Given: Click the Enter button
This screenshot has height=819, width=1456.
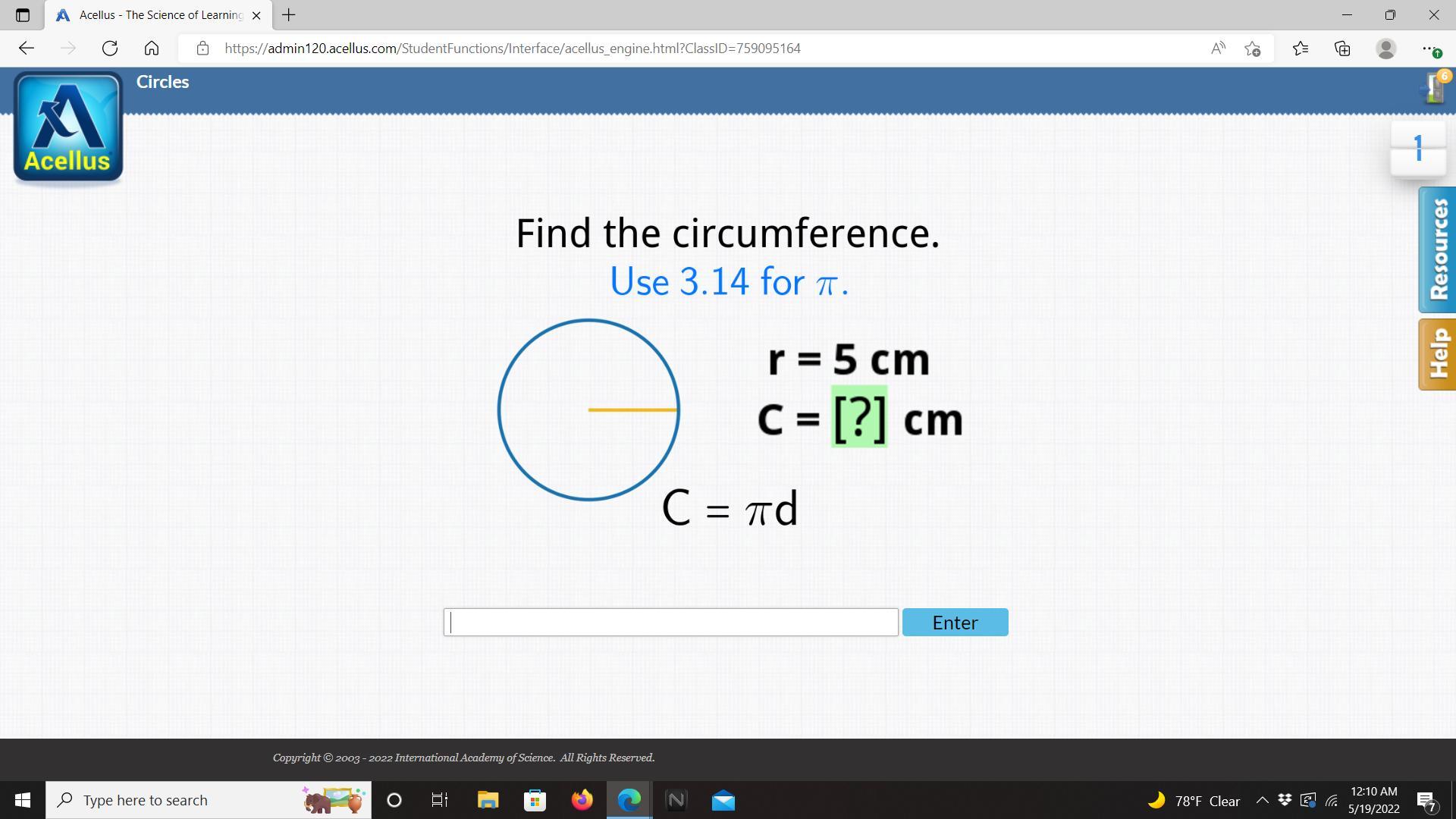Looking at the screenshot, I should [955, 623].
